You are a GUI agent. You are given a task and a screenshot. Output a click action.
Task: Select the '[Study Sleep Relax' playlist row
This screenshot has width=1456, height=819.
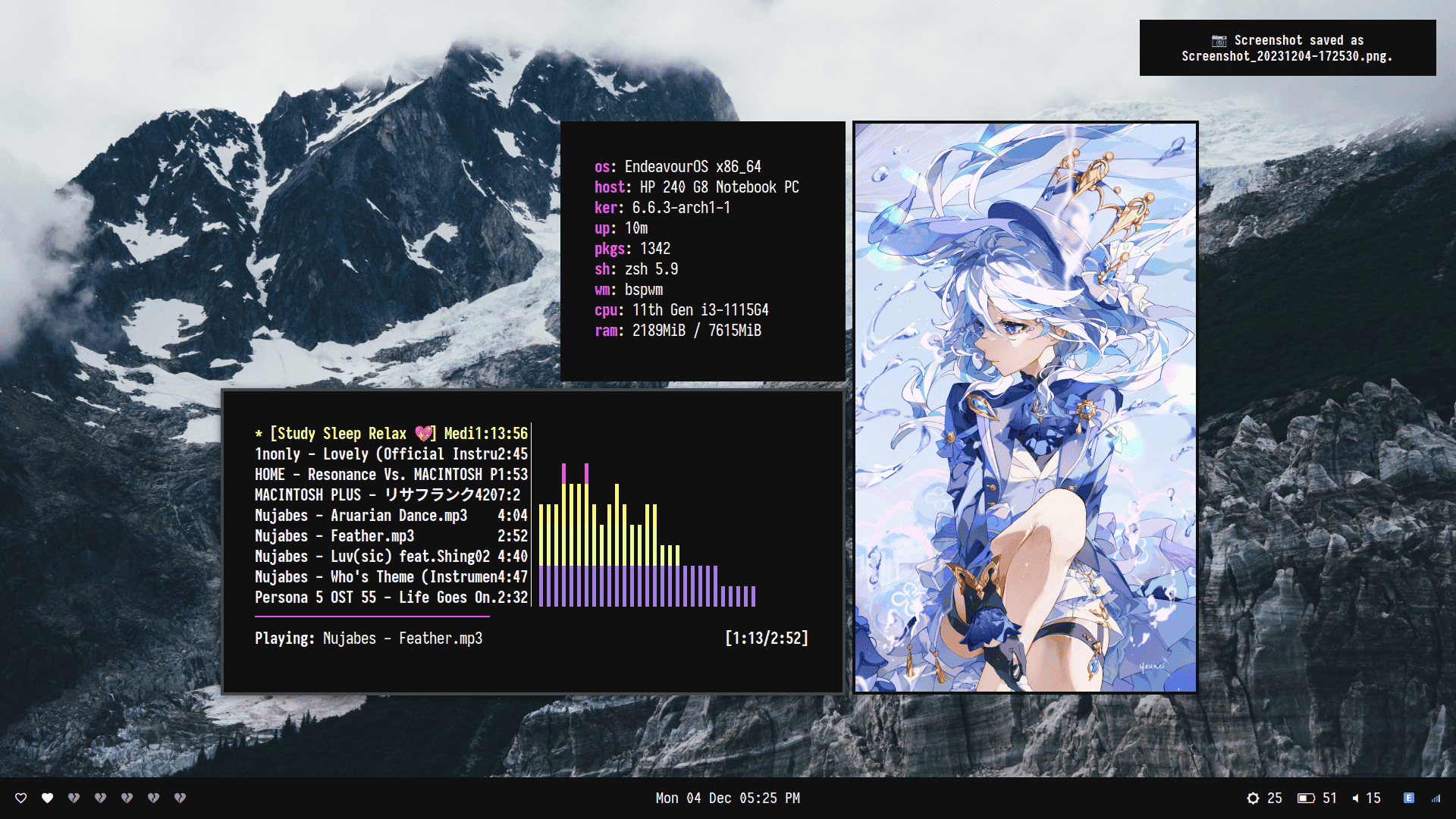[x=391, y=433]
